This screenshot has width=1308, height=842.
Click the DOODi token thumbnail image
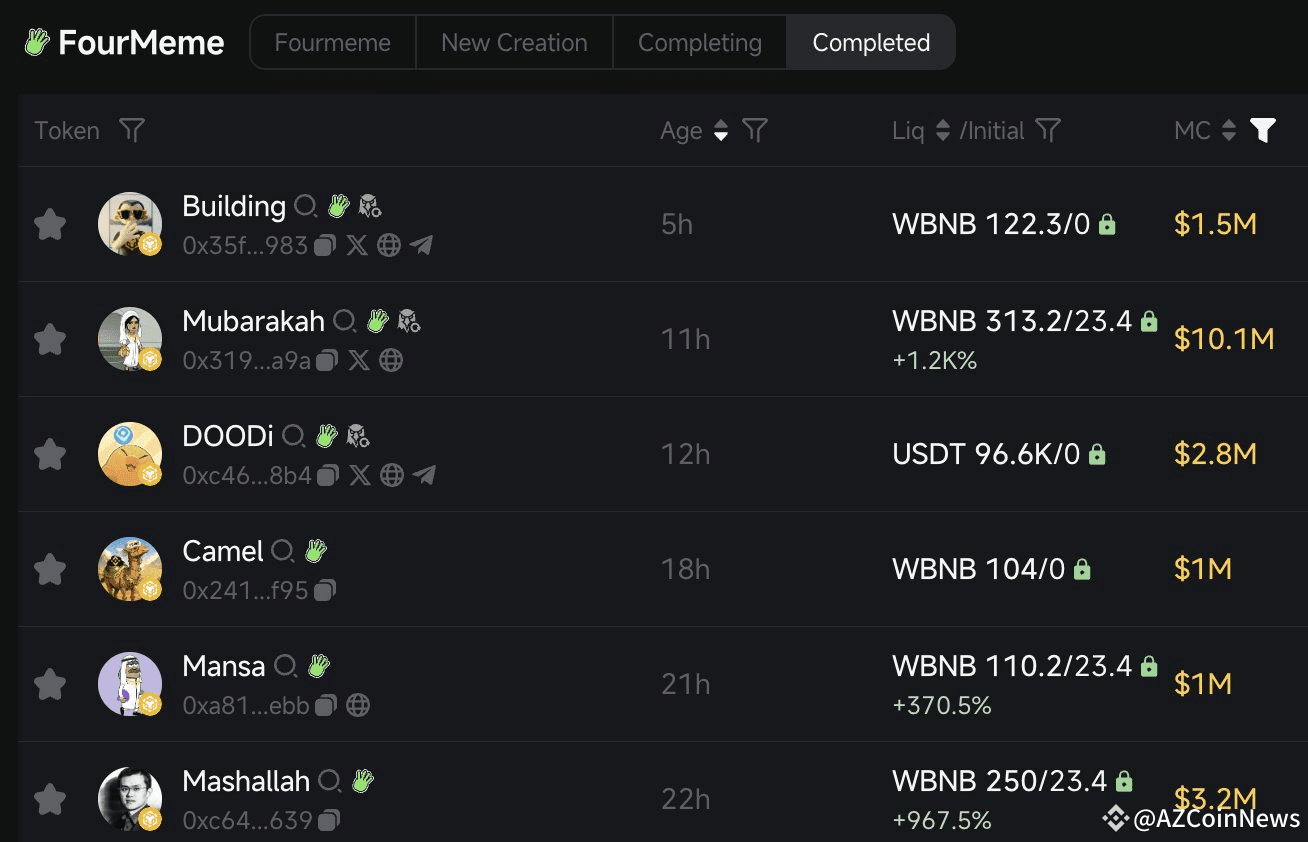[x=130, y=454]
